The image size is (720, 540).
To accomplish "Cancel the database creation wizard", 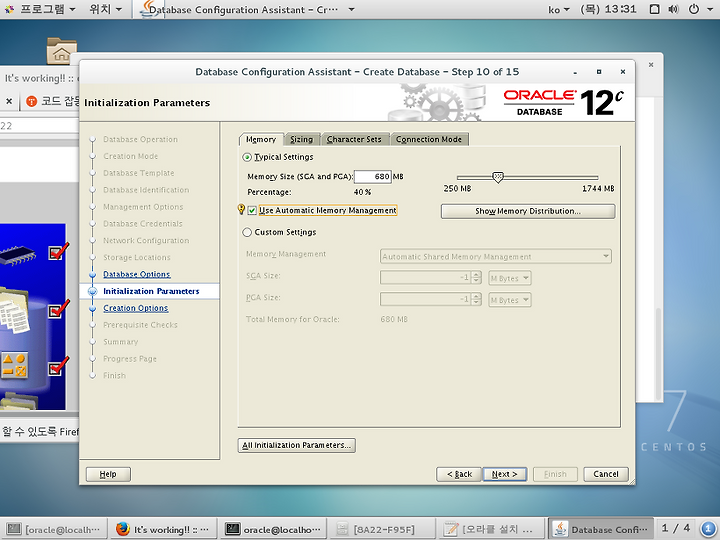I will (x=606, y=474).
